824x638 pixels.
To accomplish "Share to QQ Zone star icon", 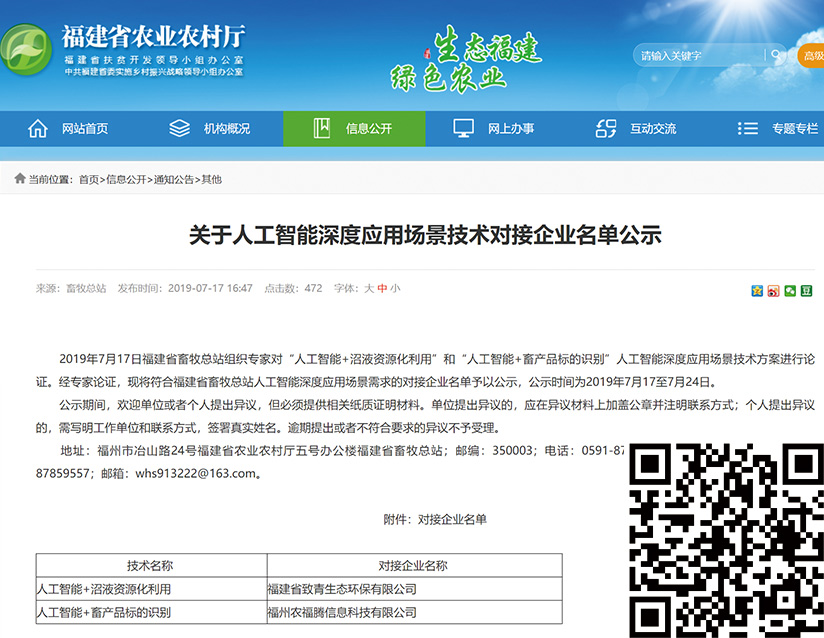I will 757,290.
